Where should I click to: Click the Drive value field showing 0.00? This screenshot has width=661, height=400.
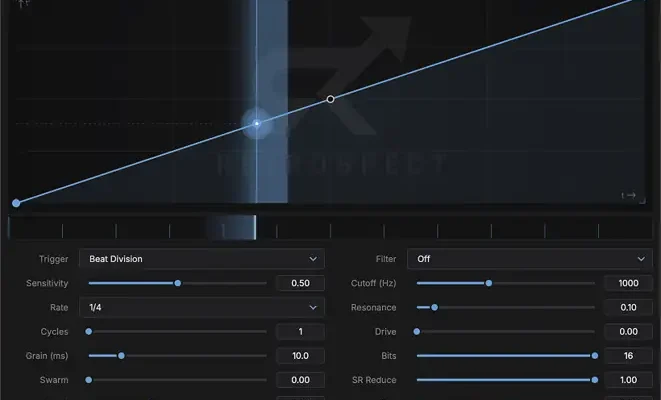[x=628, y=332]
